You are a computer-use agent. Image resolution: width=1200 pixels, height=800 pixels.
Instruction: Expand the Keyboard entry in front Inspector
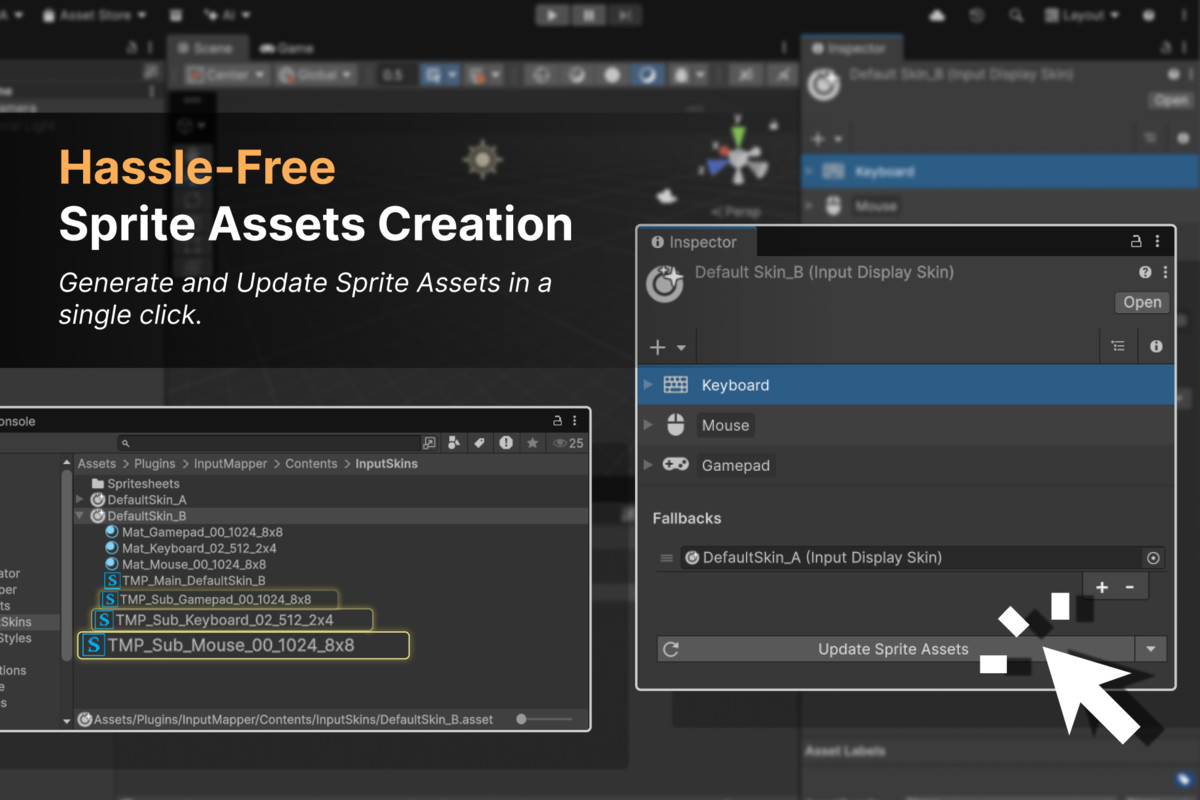648,385
